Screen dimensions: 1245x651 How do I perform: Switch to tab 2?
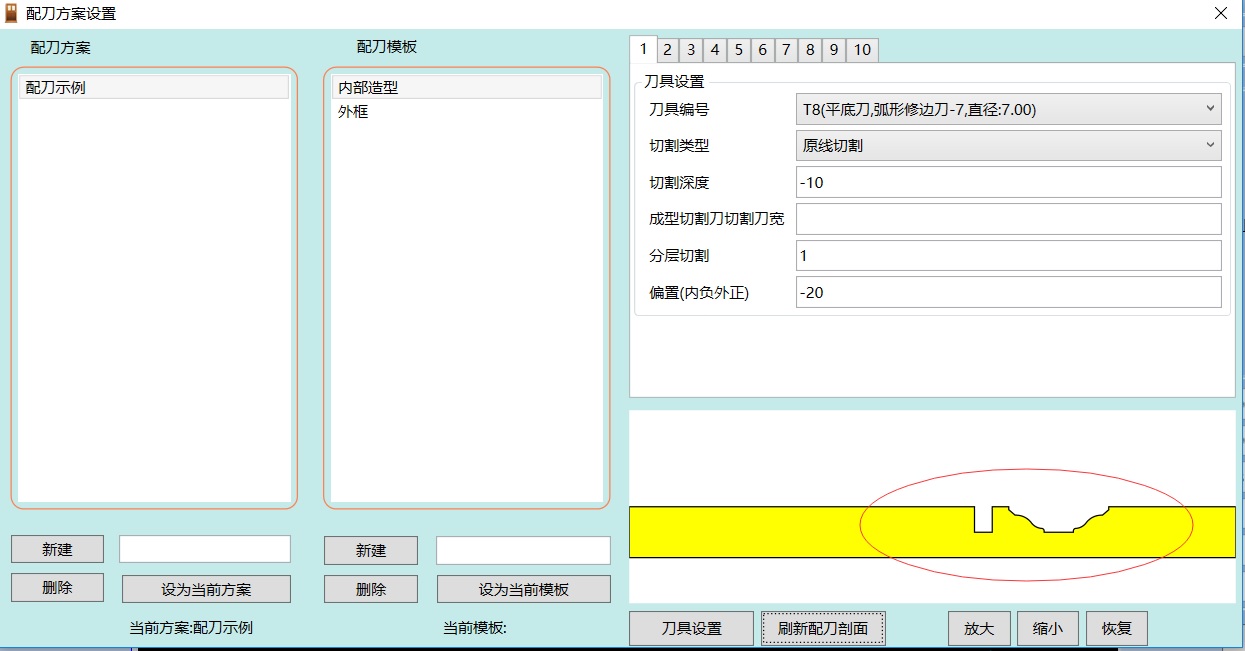[x=666, y=50]
